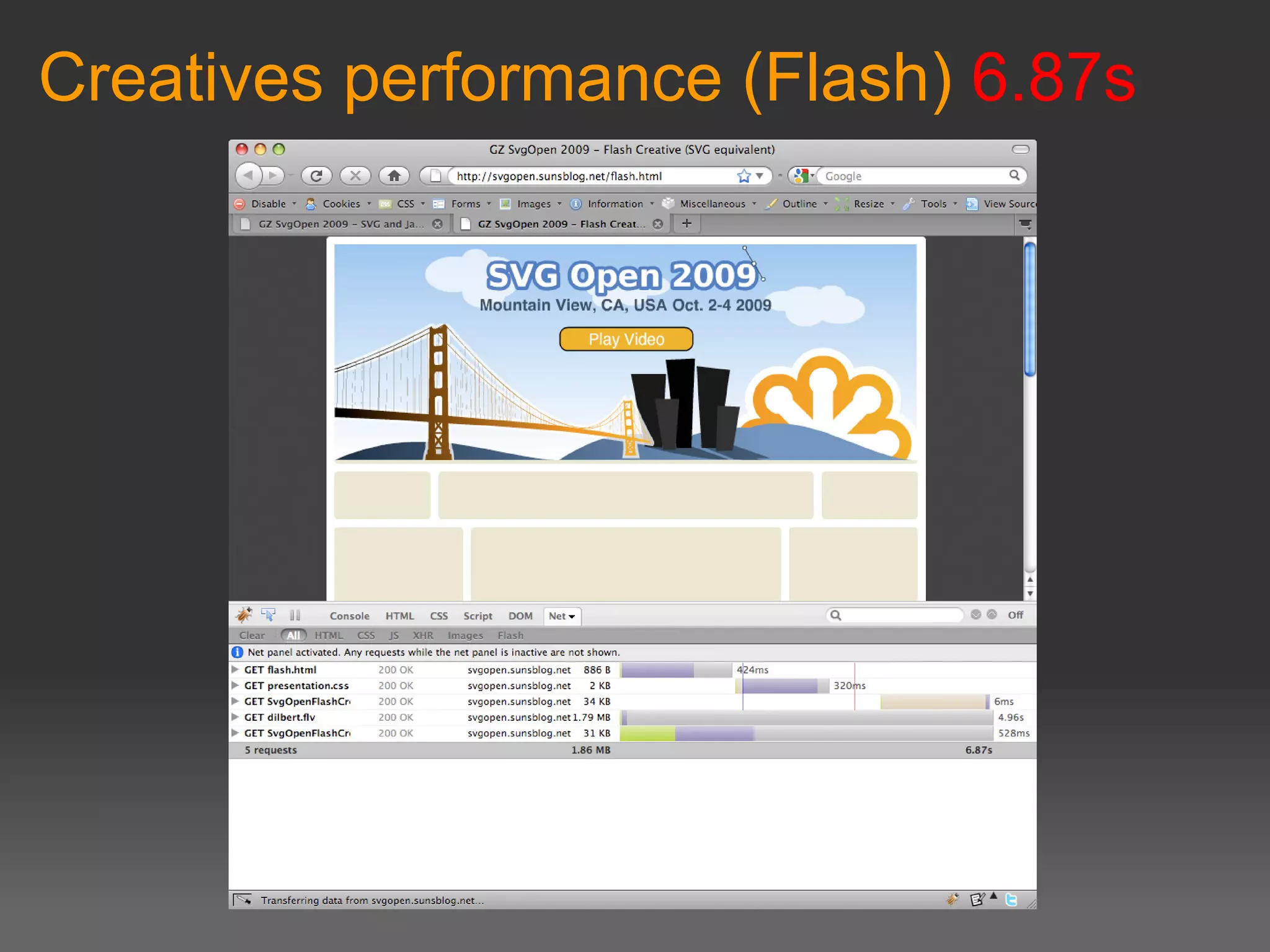Open the URL history dropdown arrow

tap(760, 176)
